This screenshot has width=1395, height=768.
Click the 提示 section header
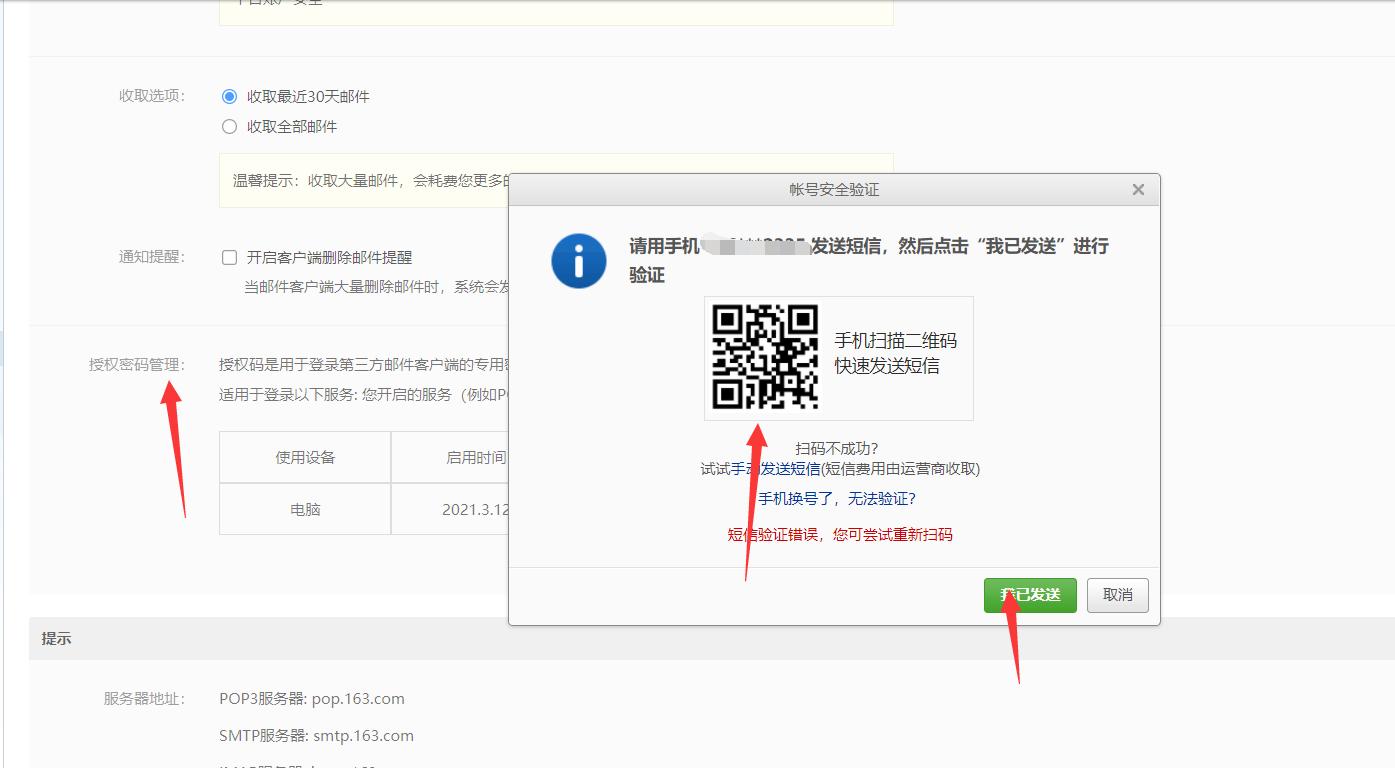[x=55, y=637]
